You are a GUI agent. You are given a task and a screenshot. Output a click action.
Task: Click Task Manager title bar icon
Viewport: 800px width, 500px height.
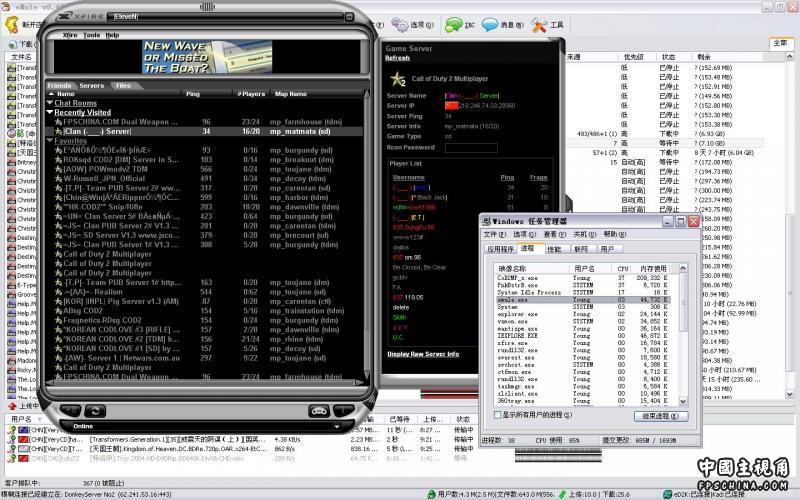pos(486,221)
